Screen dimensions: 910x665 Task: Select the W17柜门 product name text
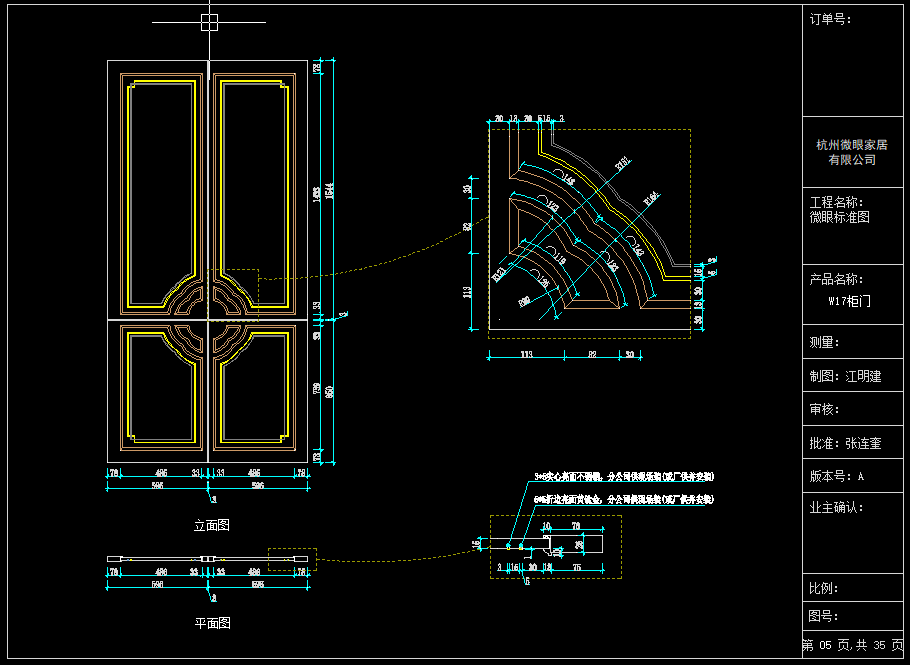(x=849, y=300)
